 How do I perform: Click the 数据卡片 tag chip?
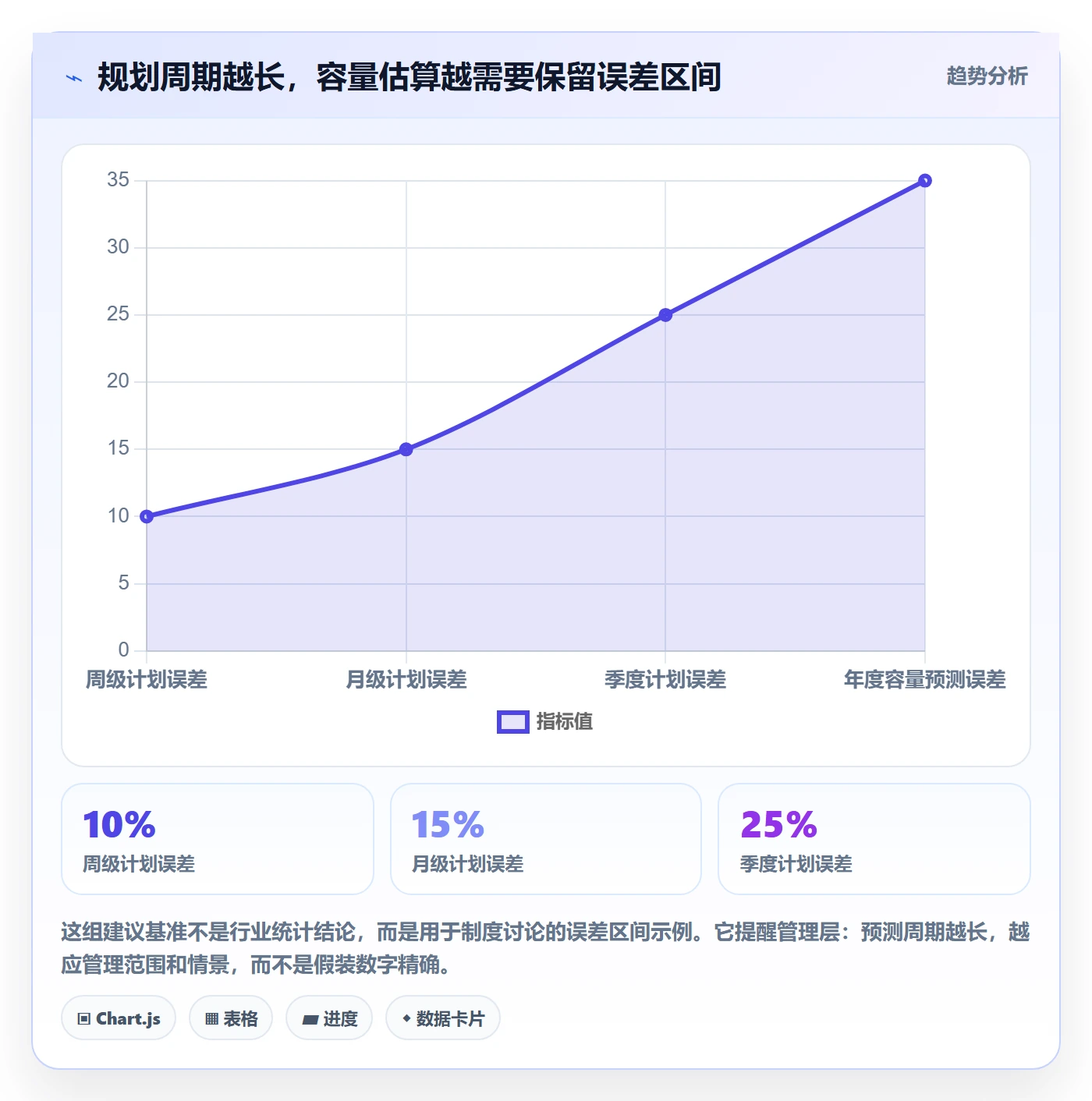[443, 1018]
